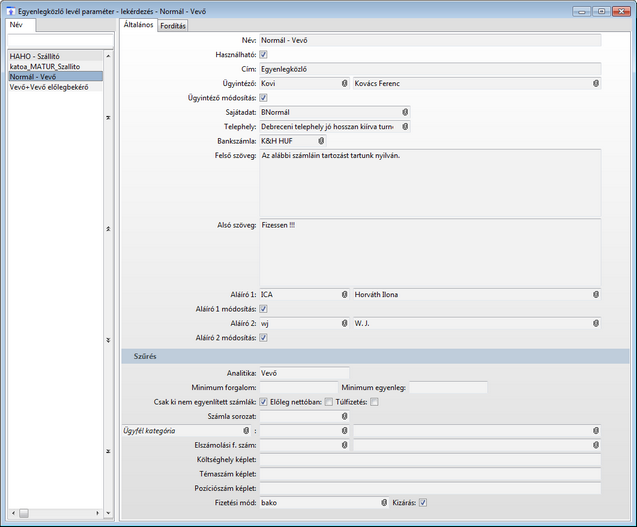Click the application icon in the title bar
Viewport: 637px width, 527px height.
(11, 11)
